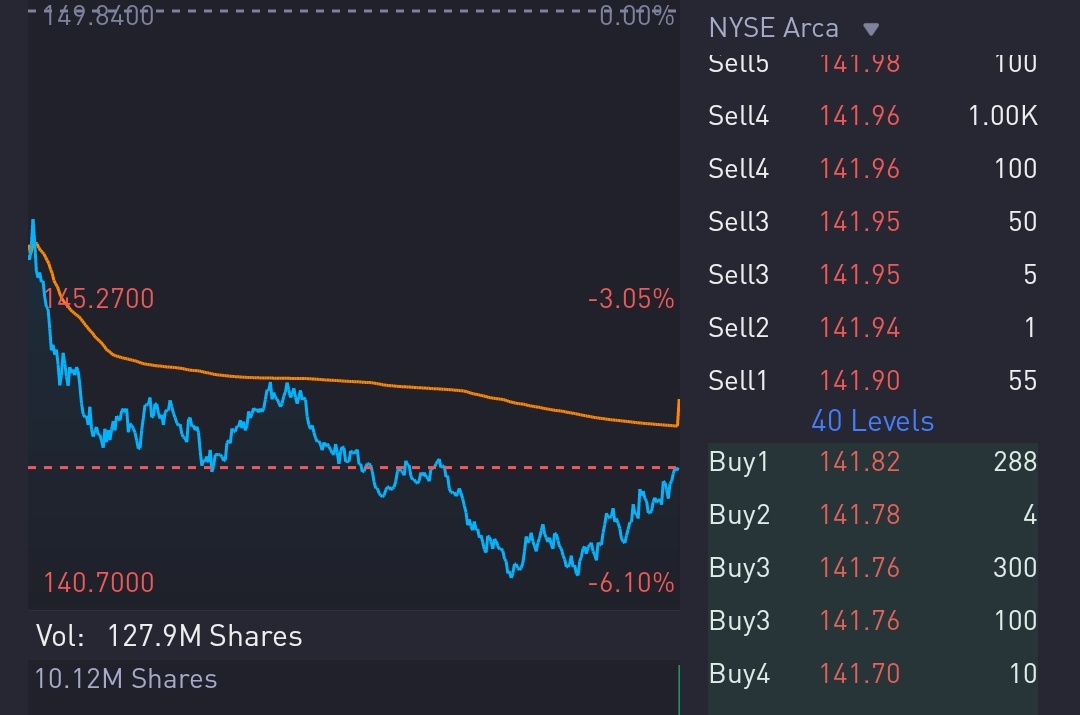Image resolution: width=1080 pixels, height=715 pixels.
Task: Pick the Buy3 row with 100 shares
Action: pos(872,620)
